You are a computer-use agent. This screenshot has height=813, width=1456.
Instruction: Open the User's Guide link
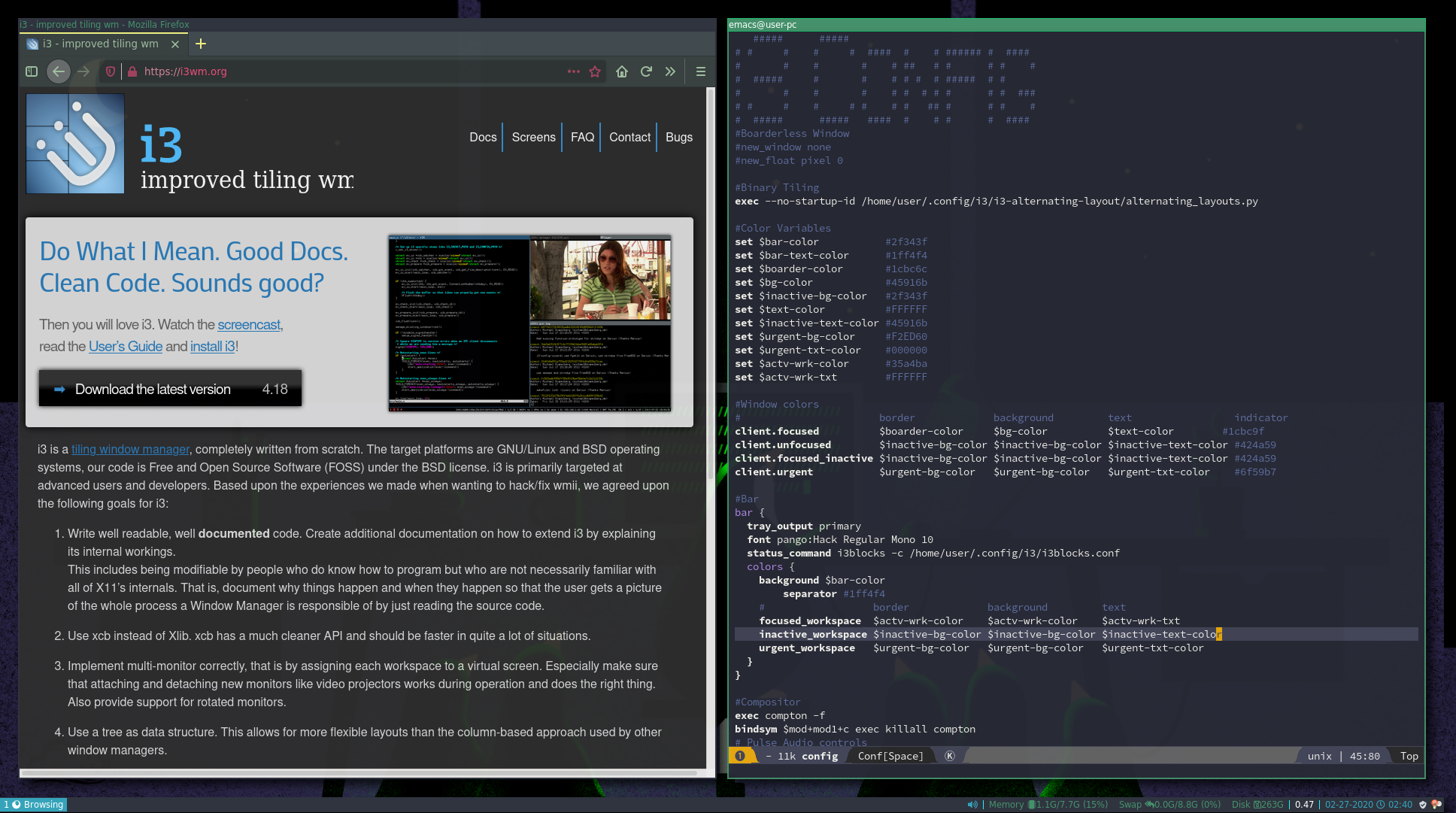click(x=126, y=346)
